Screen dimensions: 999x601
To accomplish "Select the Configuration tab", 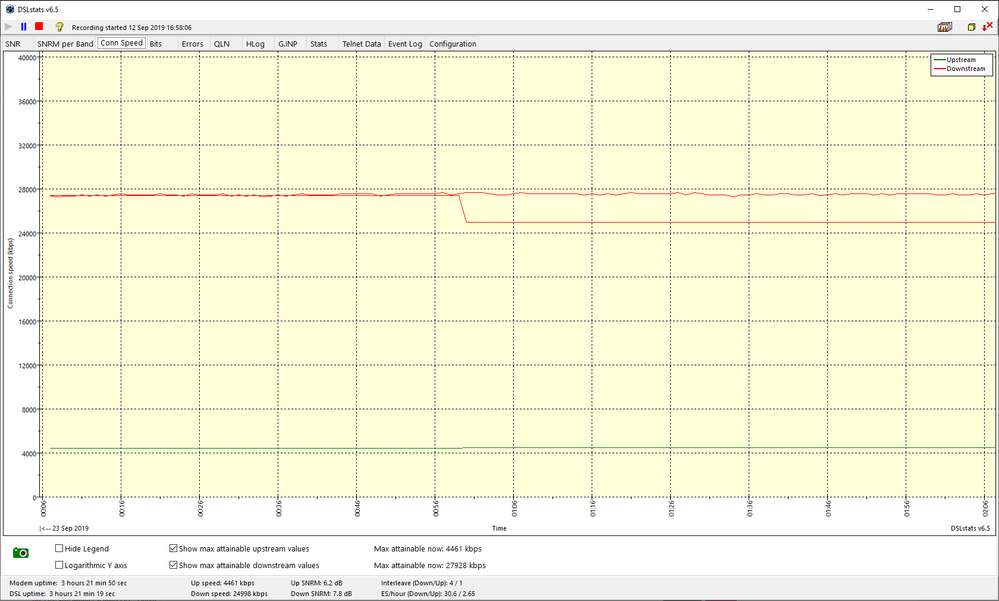I will click(x=453, y=44).
